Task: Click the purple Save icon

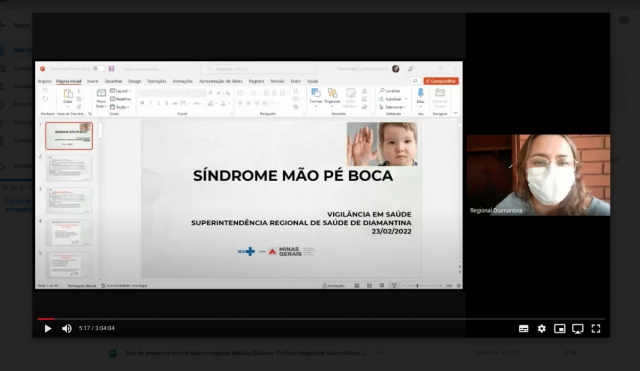Action: click(x=111, y=69)
